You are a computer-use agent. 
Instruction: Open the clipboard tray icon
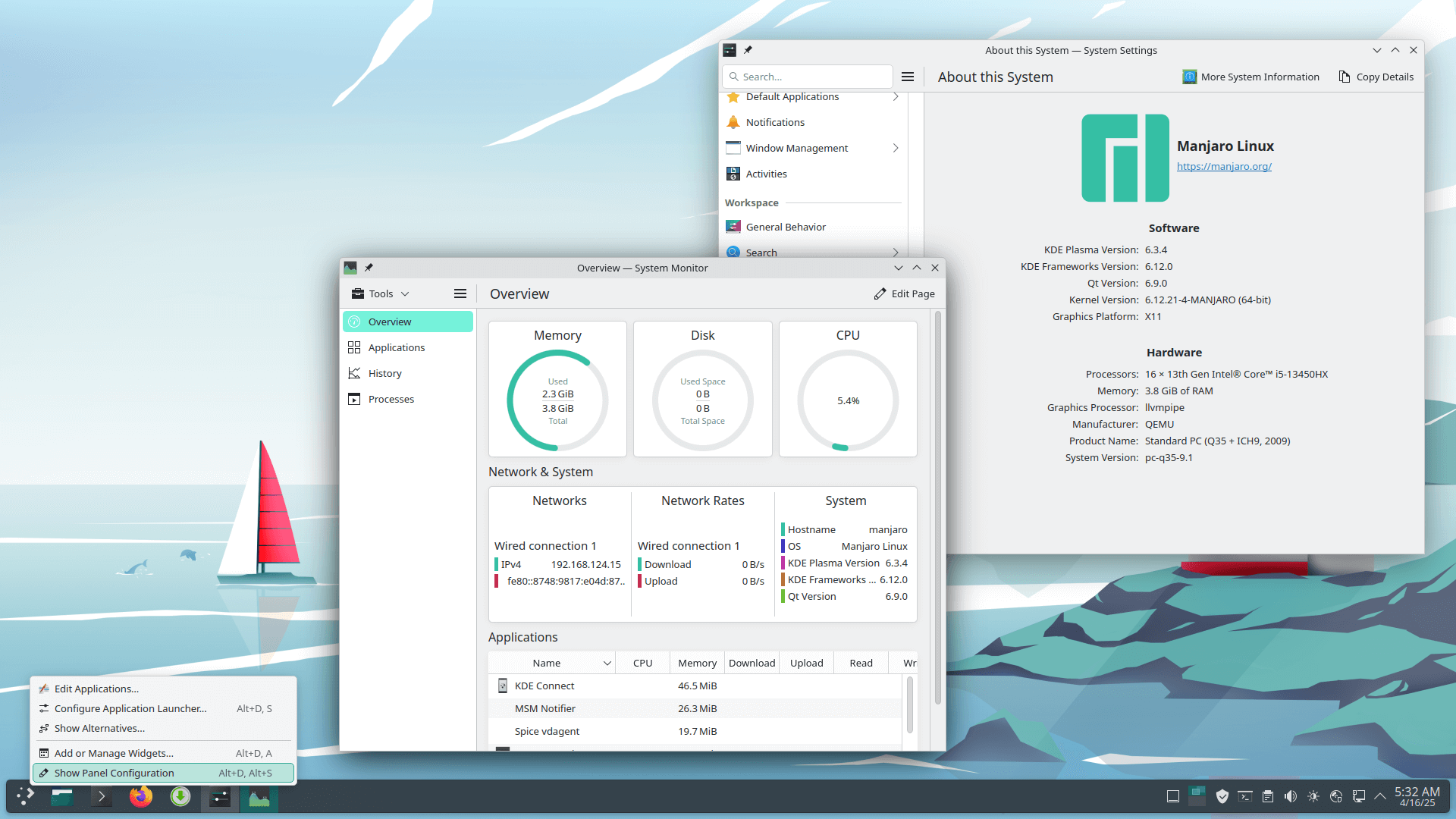(x=1267, y=796)
